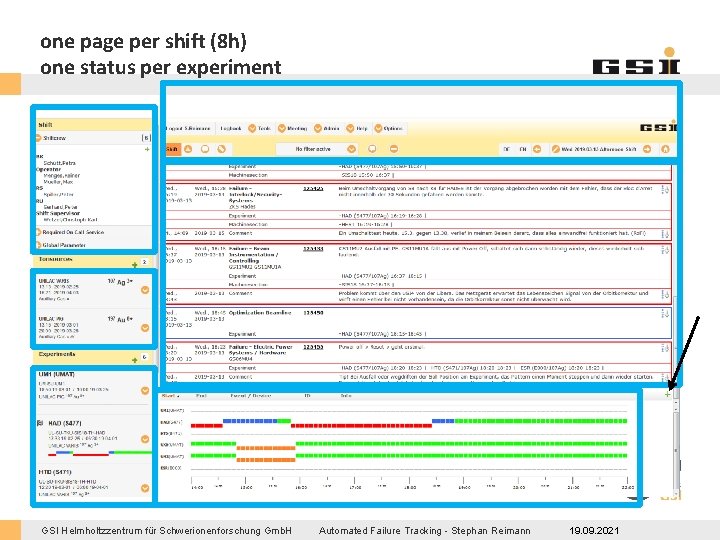Click the blue status segment in the timeline
This screenshot has width=720, height=540.
[250, 421]
